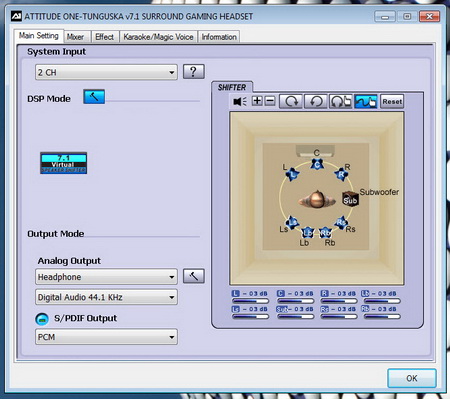
Task: Open the Digital Audio 44.1 KHz dropdown
Action: [x=106, y=297]
